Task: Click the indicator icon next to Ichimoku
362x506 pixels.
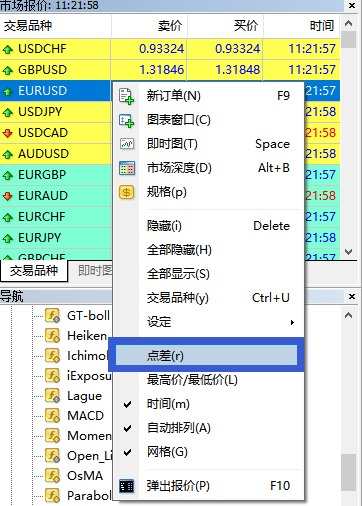Action: [53, 356]
